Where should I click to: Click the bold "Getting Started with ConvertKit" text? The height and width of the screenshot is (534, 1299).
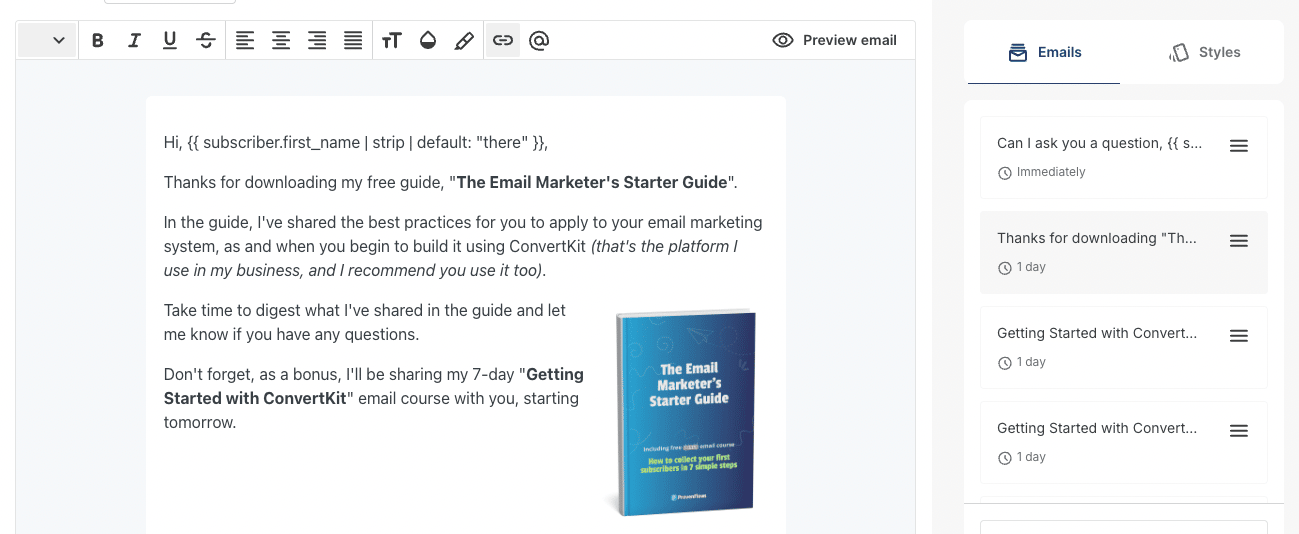tap(374, 387)
